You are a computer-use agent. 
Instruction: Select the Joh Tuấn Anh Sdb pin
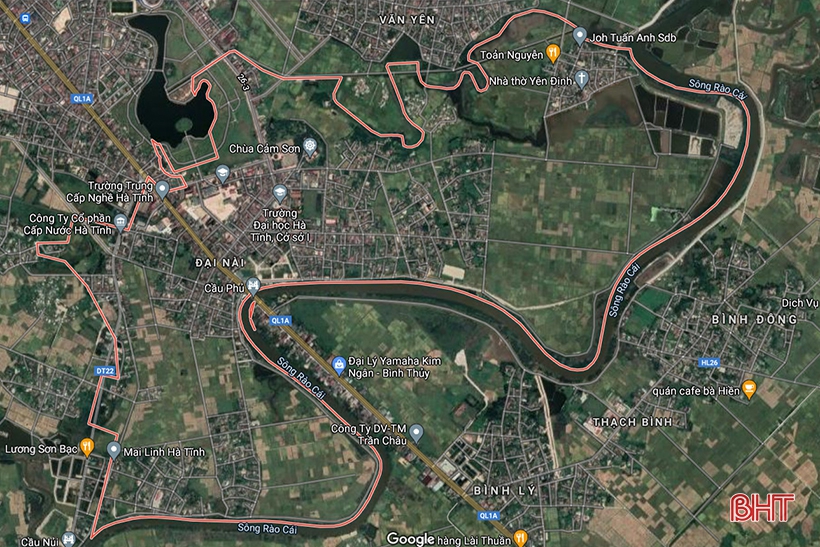(x=579, y=37)
